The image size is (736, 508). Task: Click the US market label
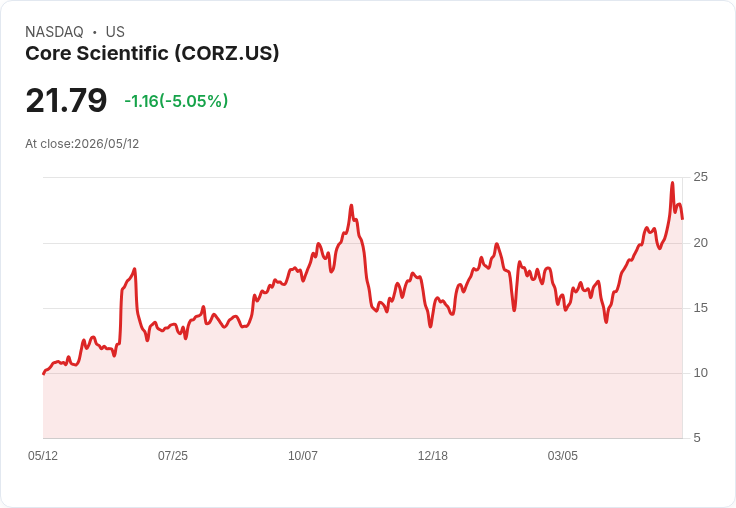click(x=115, y=32)
